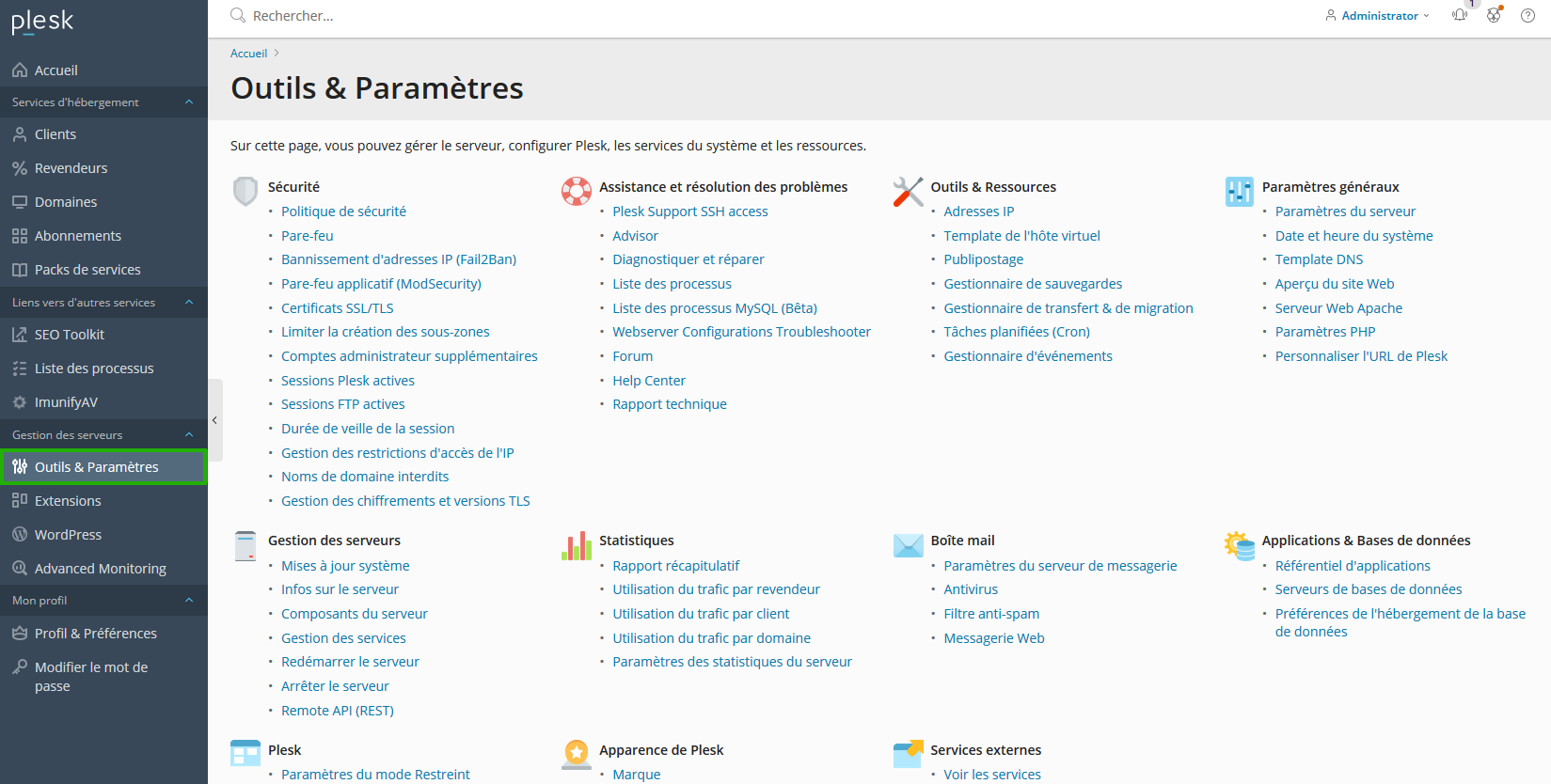Open Plesk Support SSH access link
Viewport: 1551px width, 784px height.
point(689,212)
